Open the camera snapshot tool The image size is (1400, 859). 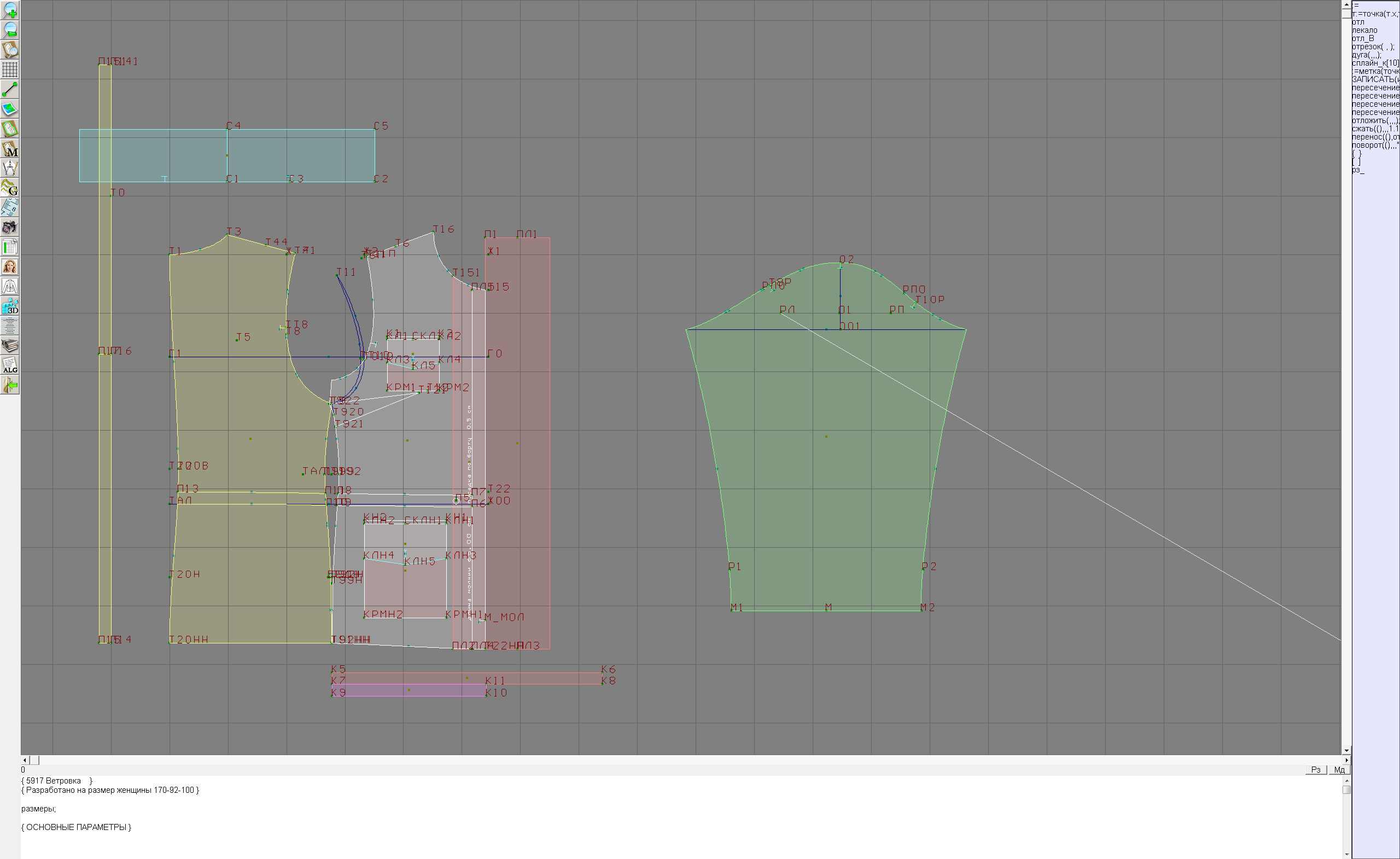coord(10,228)
